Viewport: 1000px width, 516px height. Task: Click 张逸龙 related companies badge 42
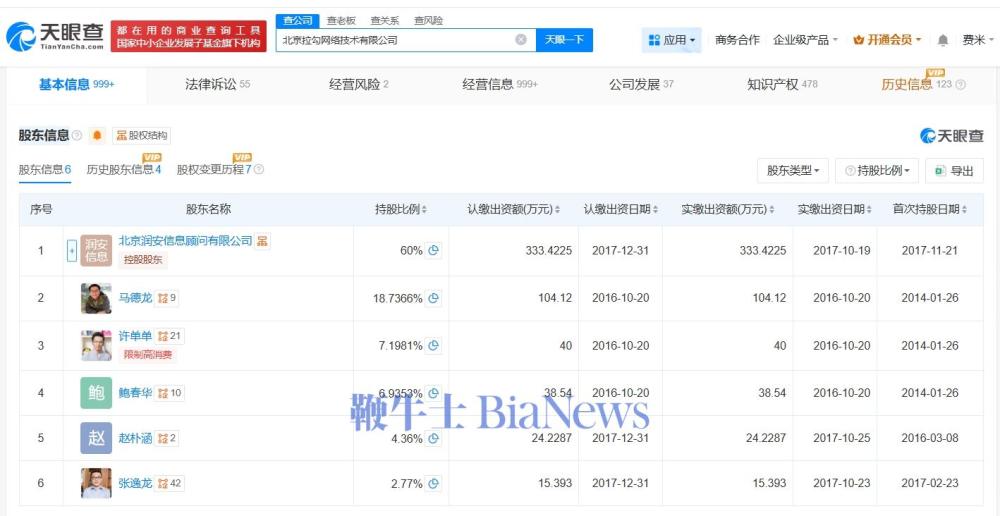click(x=170, y=483)
